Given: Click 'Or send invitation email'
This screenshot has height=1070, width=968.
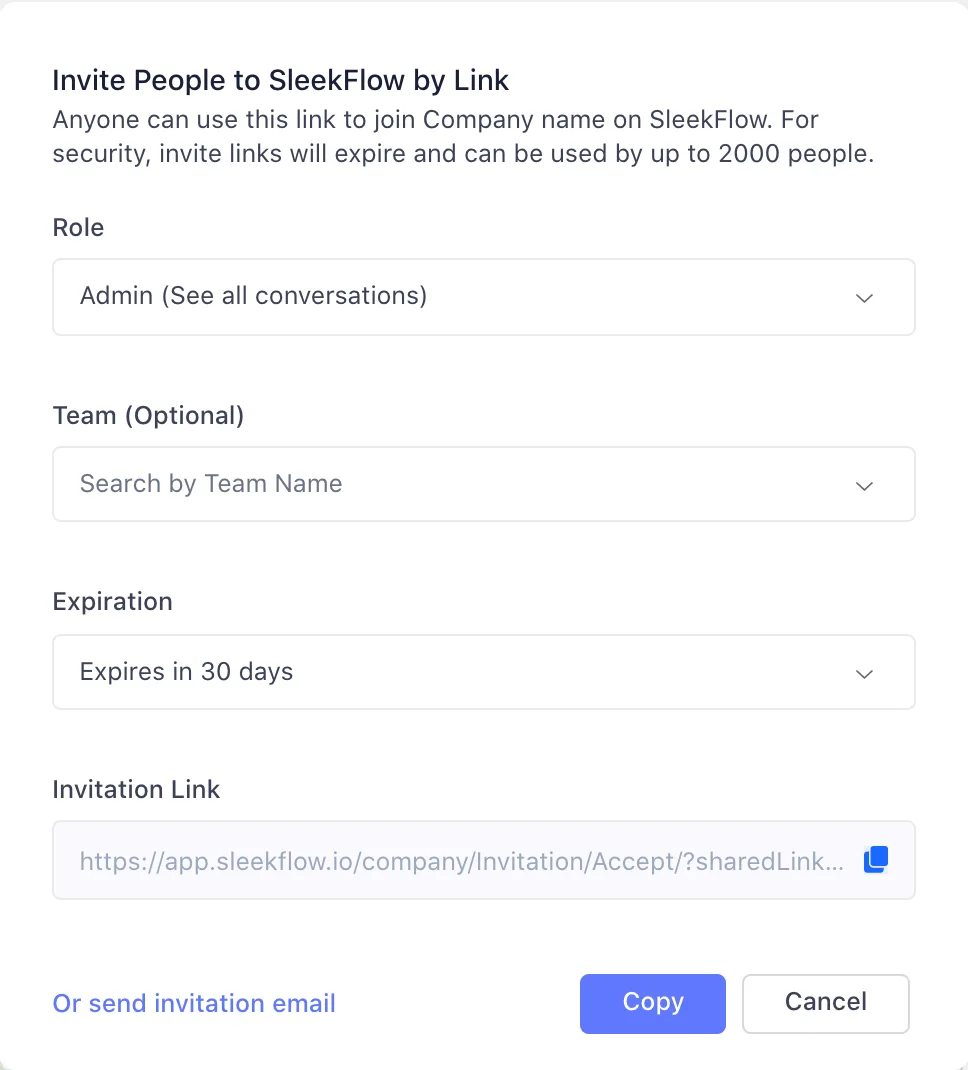Looking at the screenshot, I should 193,1003.
